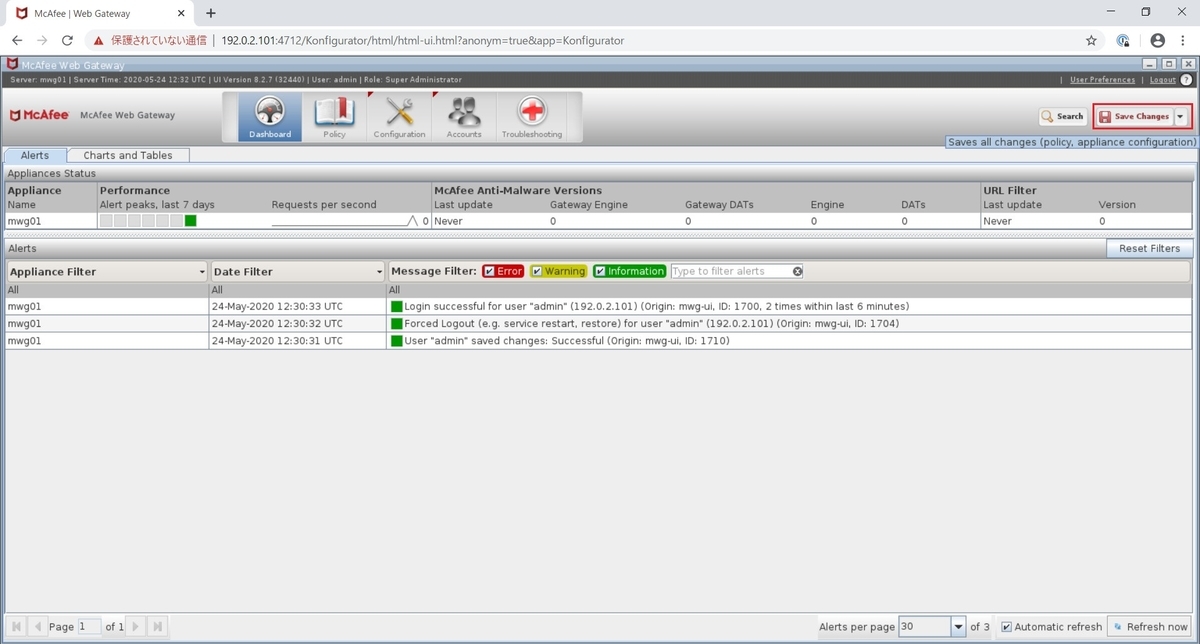Click the page number input field
The width and height of the screenshot is (1200, 644).
89,626
